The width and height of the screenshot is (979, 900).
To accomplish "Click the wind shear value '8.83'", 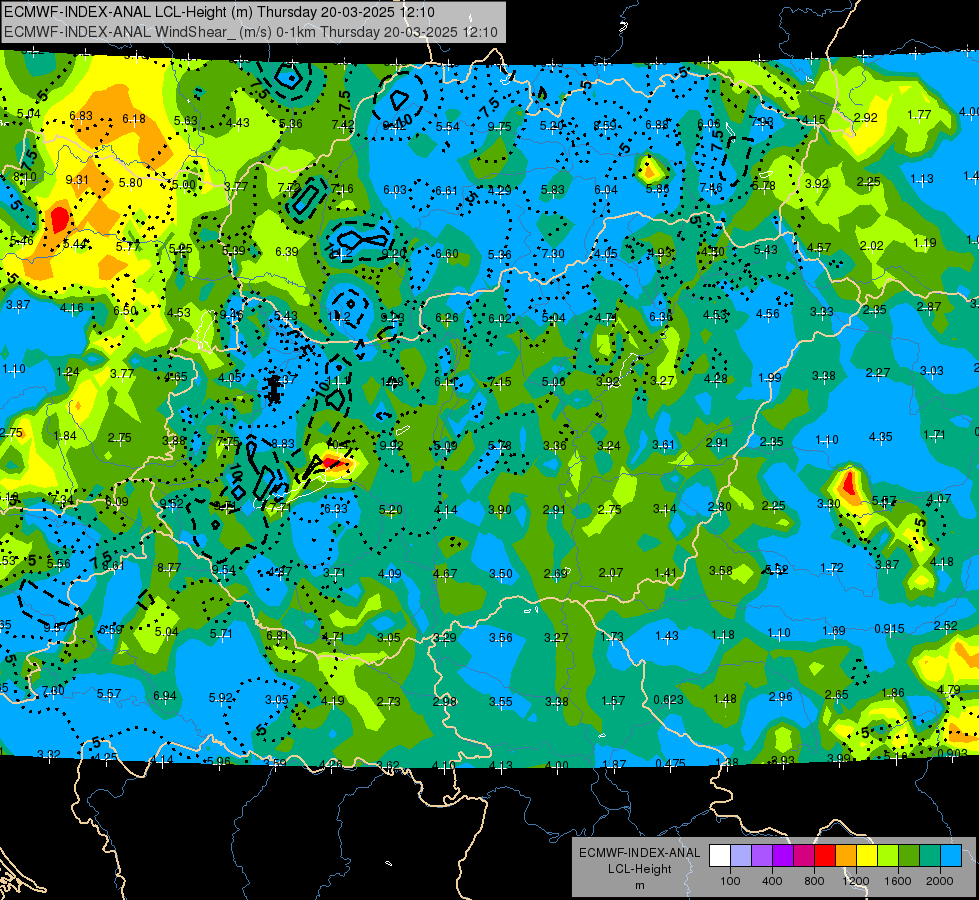I will (x=283, y=443).
